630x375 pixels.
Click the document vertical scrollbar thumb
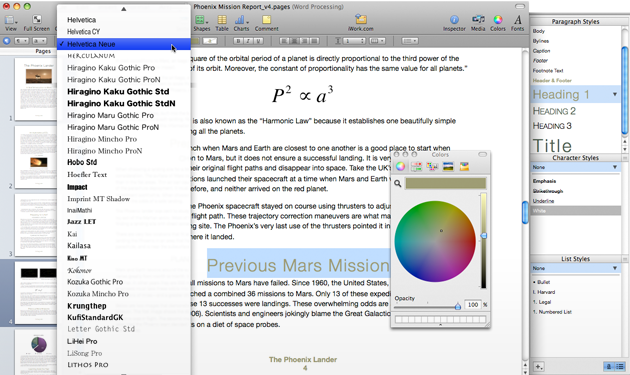(x=525, y=213)
